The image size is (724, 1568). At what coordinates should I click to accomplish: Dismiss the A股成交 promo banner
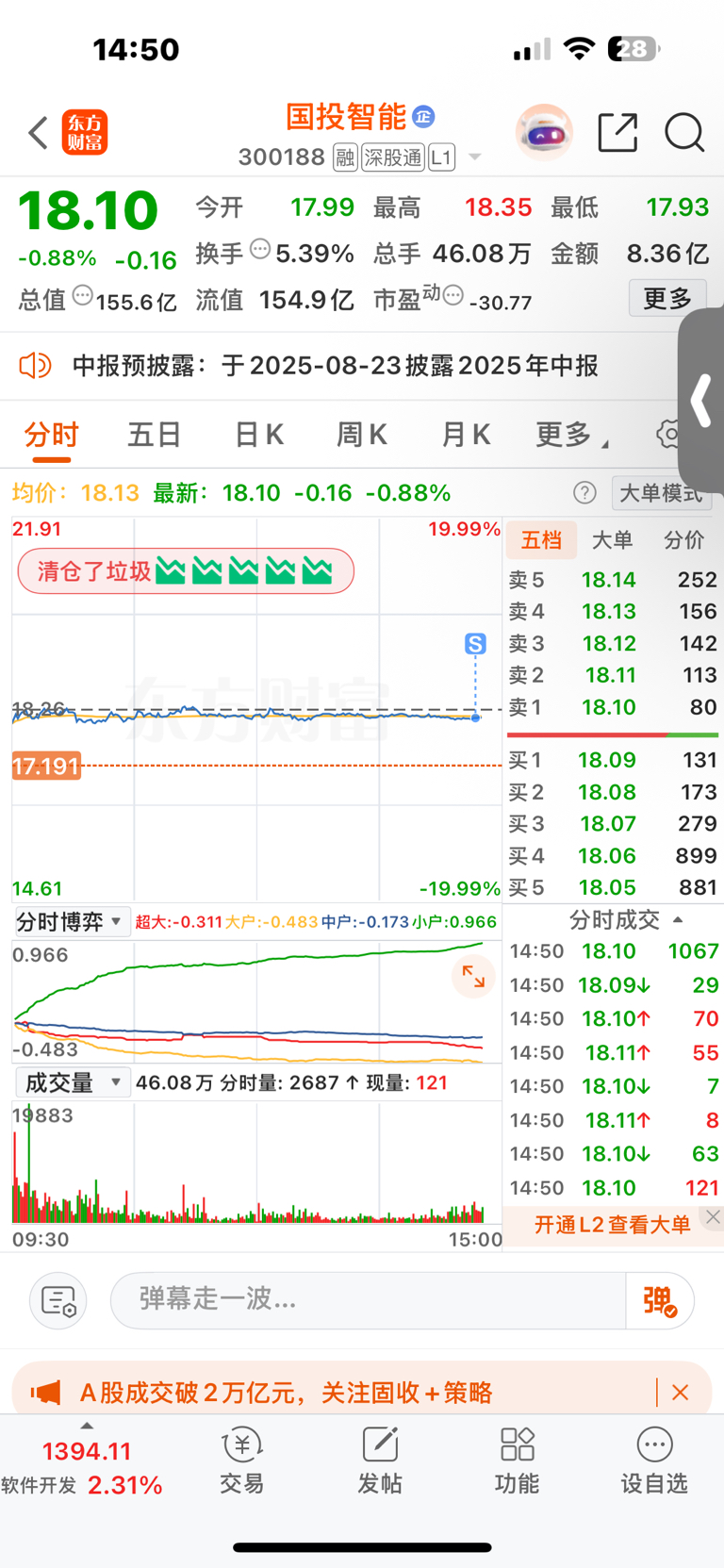[680, 1393]
